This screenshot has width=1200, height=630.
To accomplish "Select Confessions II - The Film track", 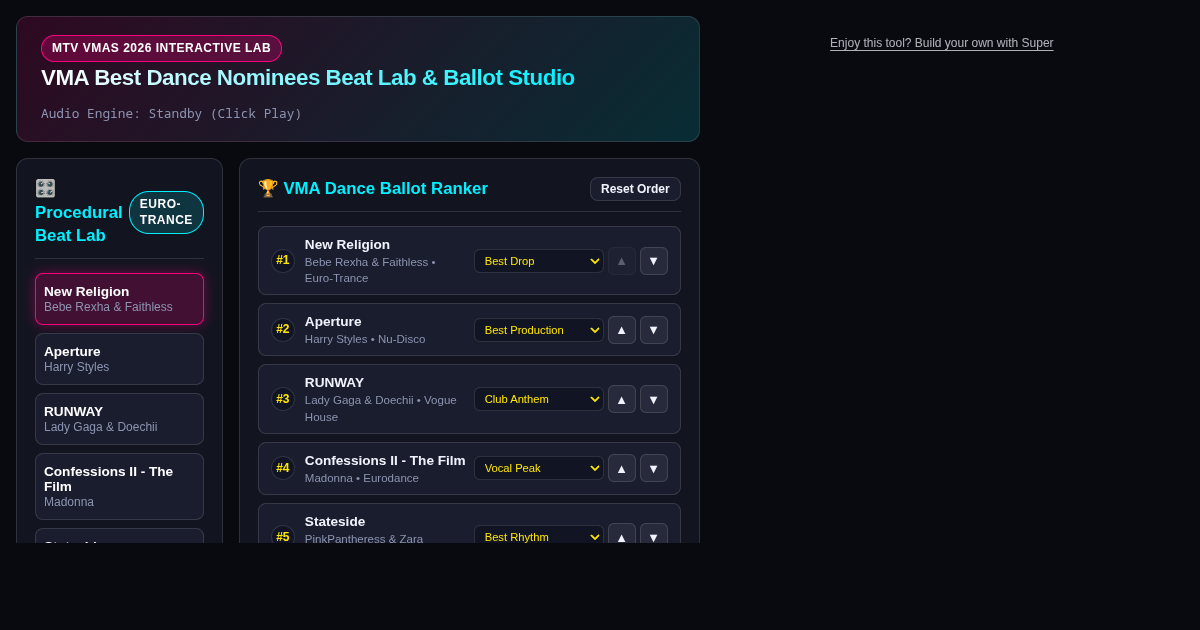I will (x=119, y=486).
